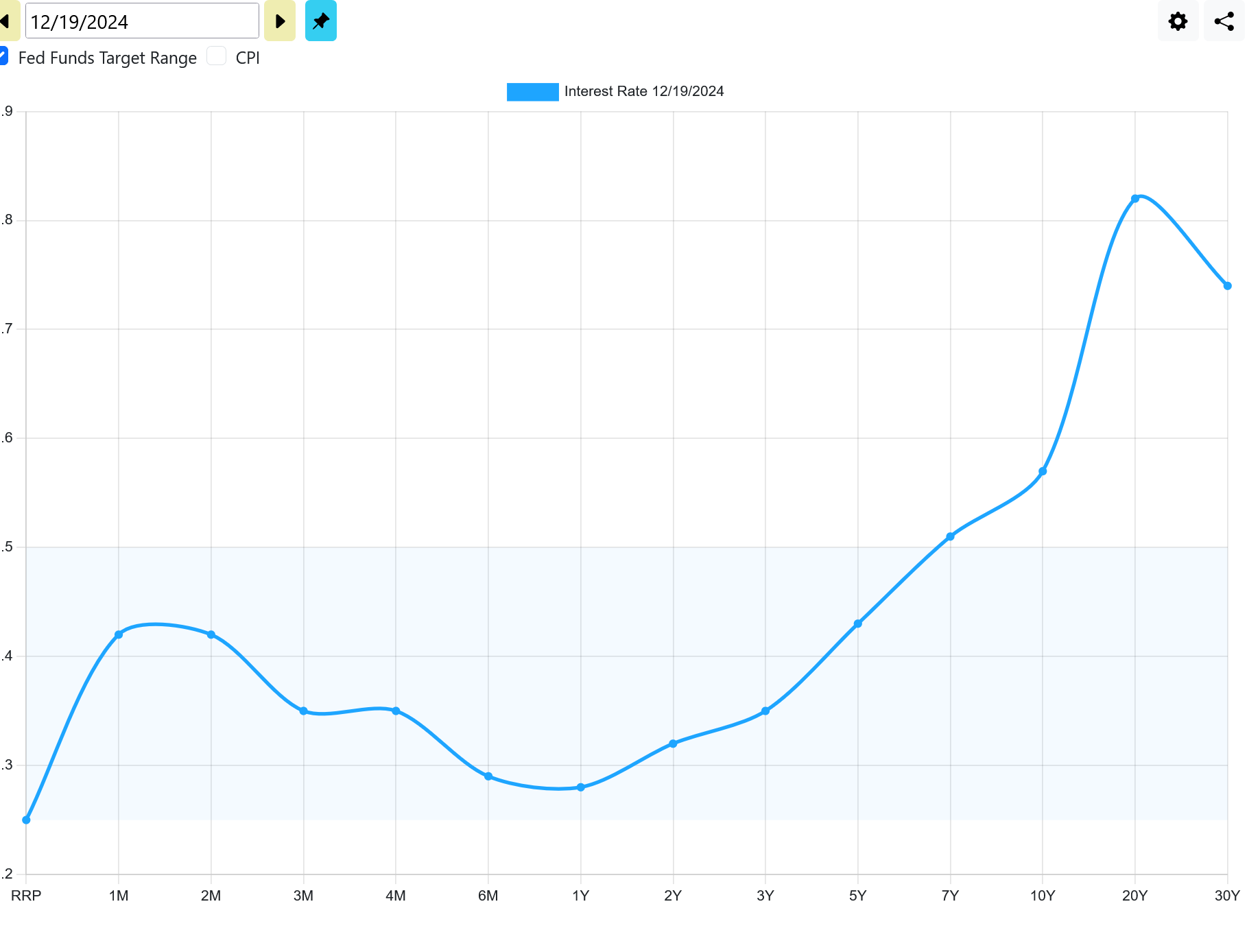Select the 2M data point on curve
Viewport: 1260px width, 952px height.
click(211, 634)
